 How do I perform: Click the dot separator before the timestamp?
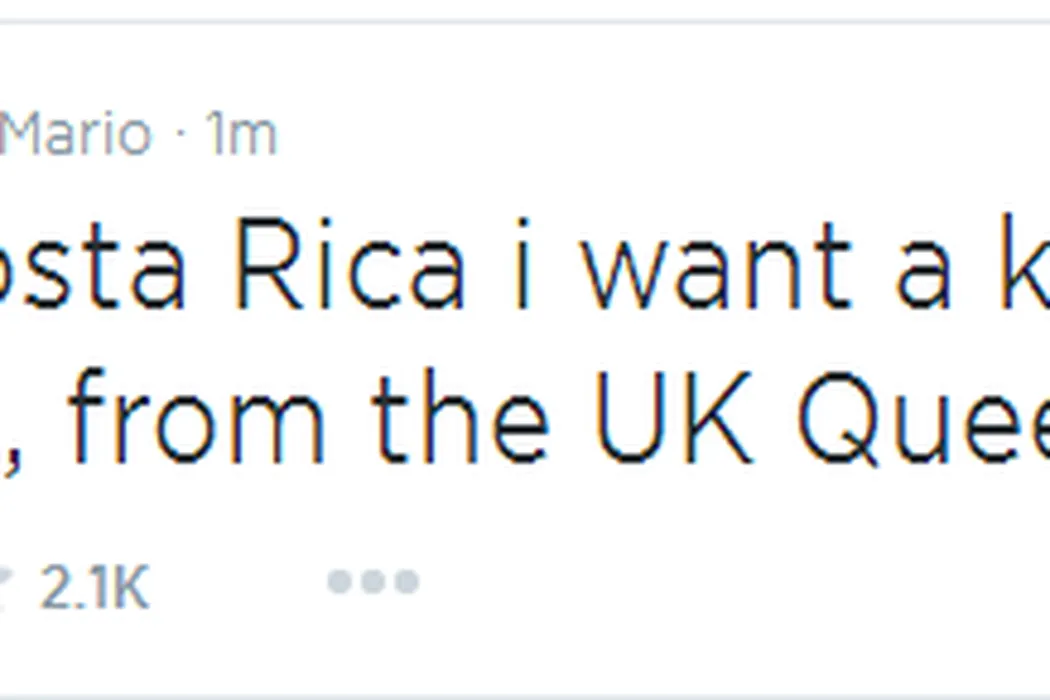181,136
